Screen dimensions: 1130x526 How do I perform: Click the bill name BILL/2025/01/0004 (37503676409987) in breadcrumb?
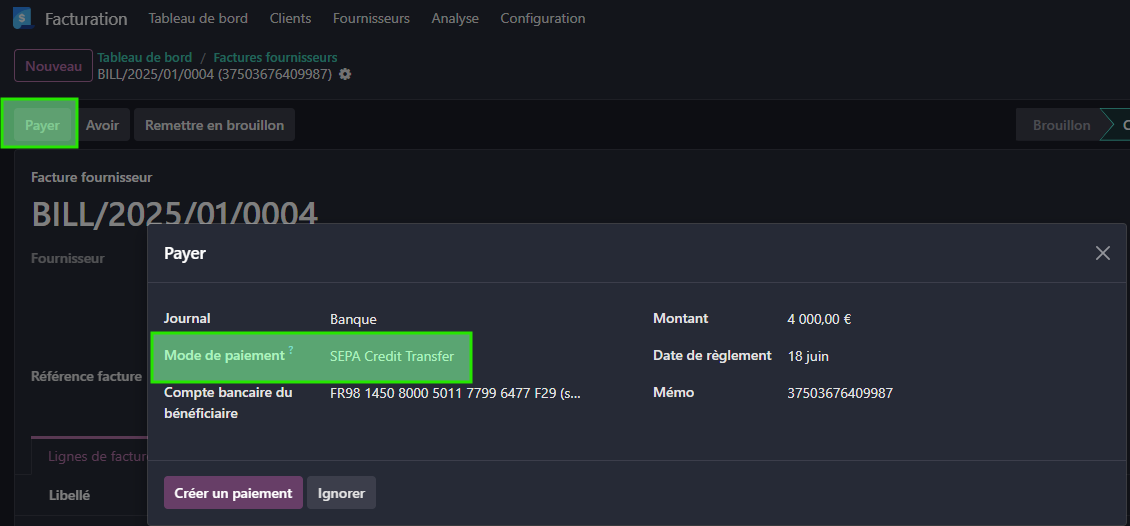tap(215, 74)
